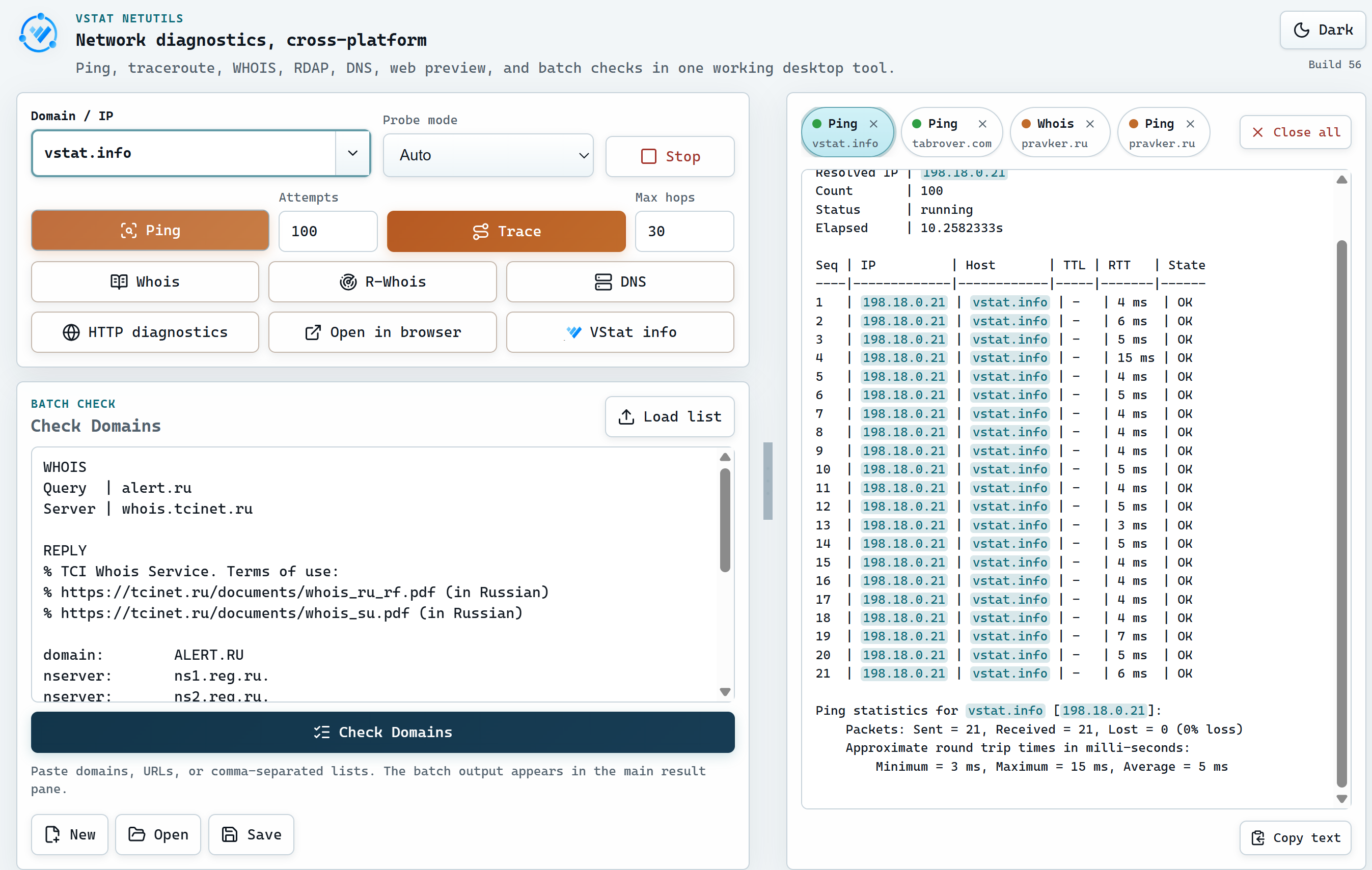Click the '3 ms' RTT value in row 13
1372x870 pixels.
pyautogui.click(x=1132, y=525)
